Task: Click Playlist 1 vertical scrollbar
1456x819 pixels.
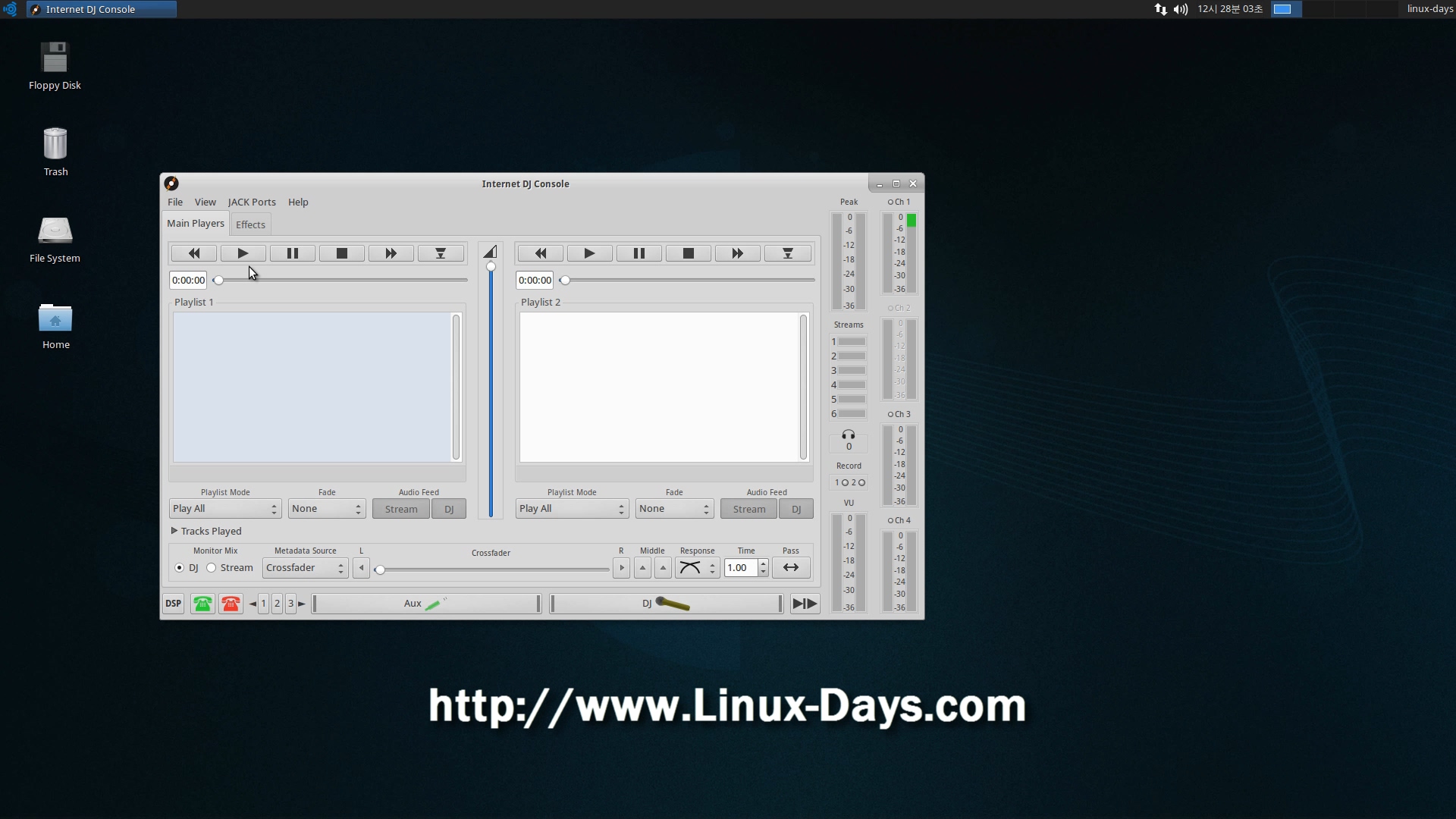Action: [x=457, y=387]
